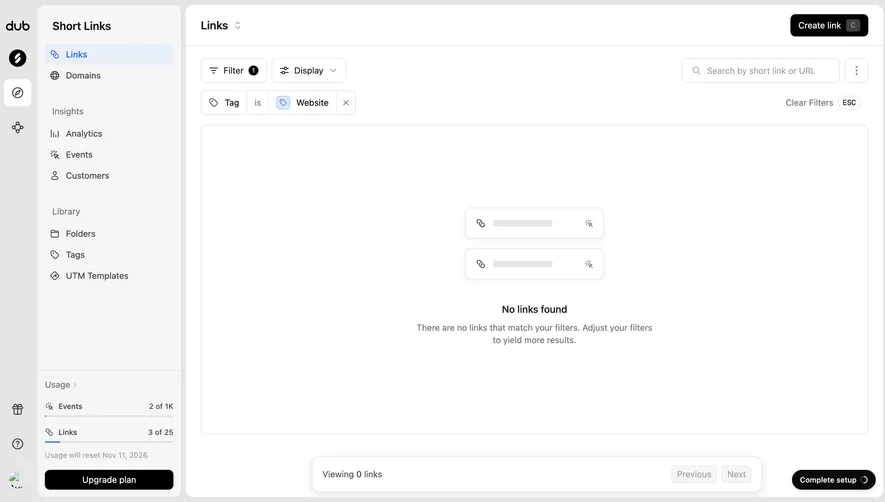Image resolution: width=885 pixels, height=502 pixels.
Task: Click the Events usage row
Action: click(x=109, y=407)
